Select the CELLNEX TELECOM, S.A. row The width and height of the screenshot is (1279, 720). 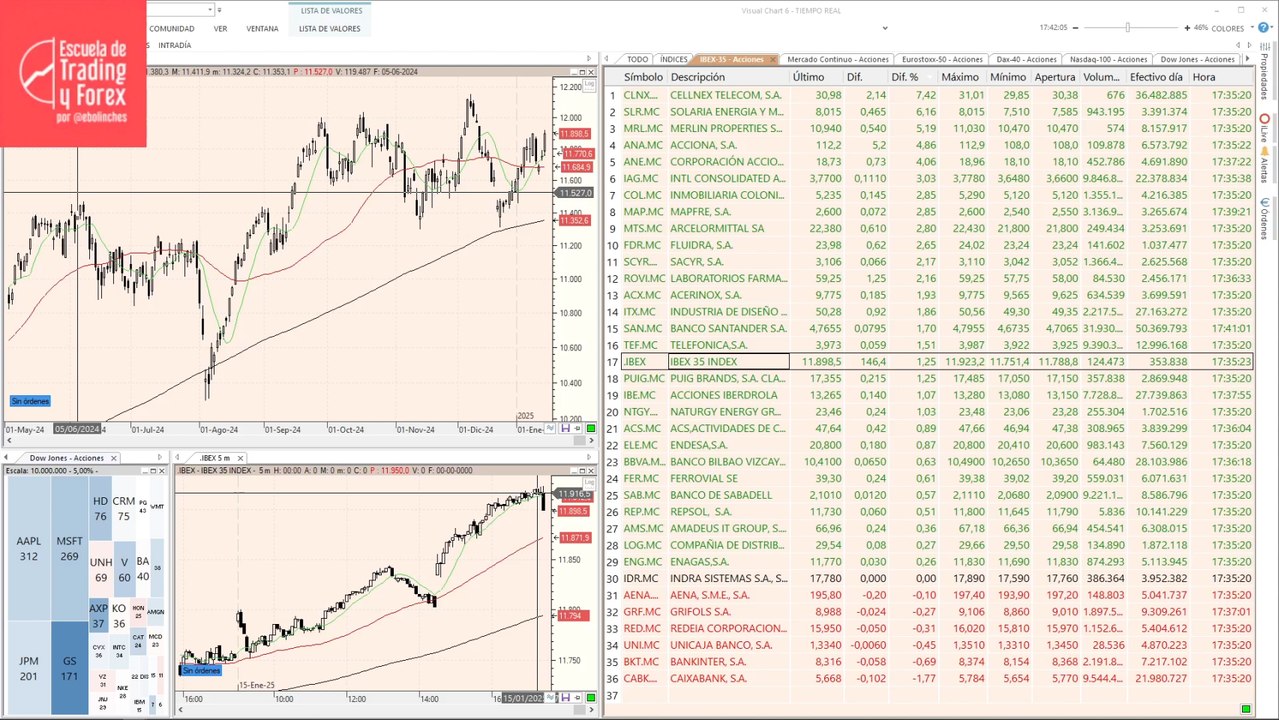pos(929,95)
